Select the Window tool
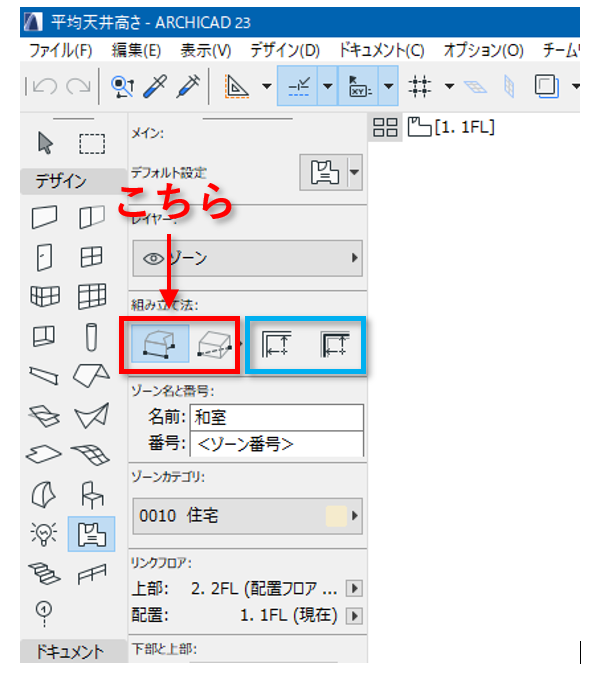Viewport: 612px width, 679px height. click(91, 257)
